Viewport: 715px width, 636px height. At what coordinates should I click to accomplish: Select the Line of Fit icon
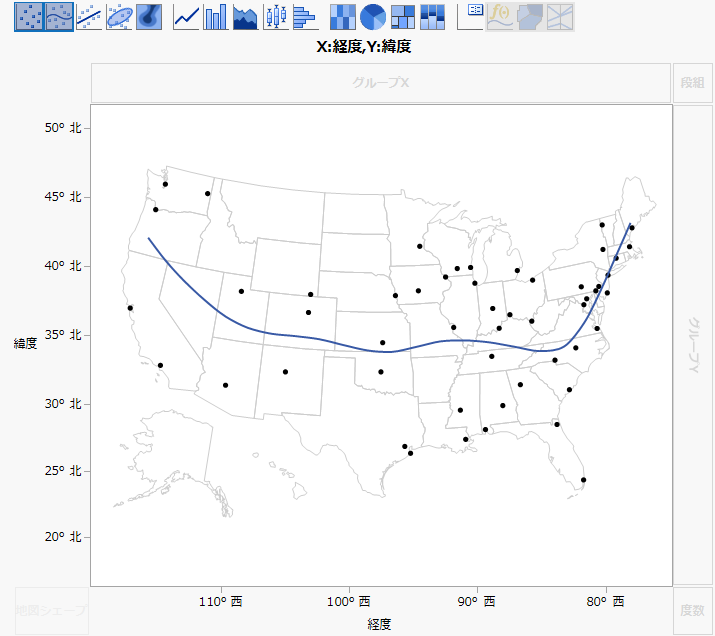click(89, 17)
